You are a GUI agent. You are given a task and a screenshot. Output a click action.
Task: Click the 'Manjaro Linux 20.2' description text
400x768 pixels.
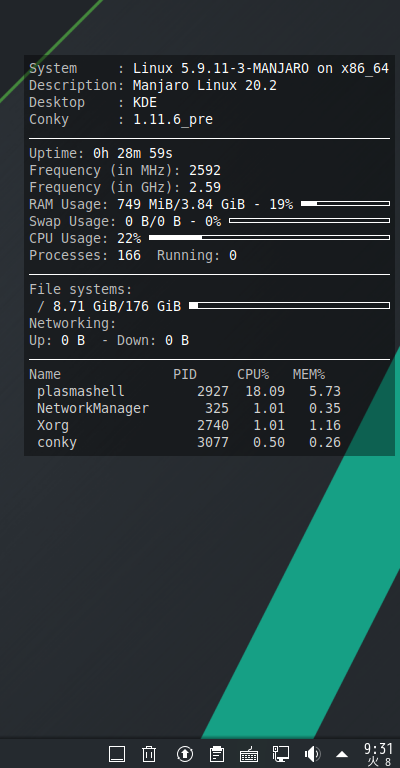pyautogui.click(x=205, y=86)
